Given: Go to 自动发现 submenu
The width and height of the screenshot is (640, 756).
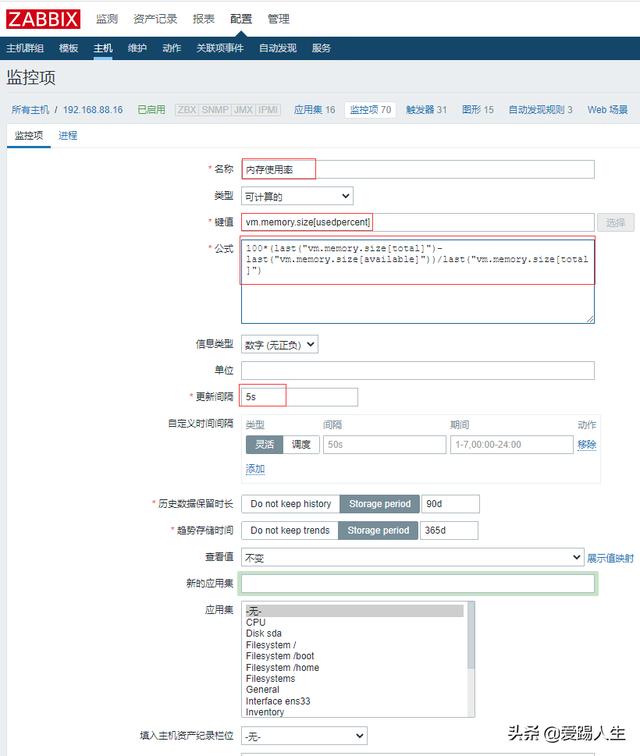Looking at the screenshot, I should pos(277,48).
